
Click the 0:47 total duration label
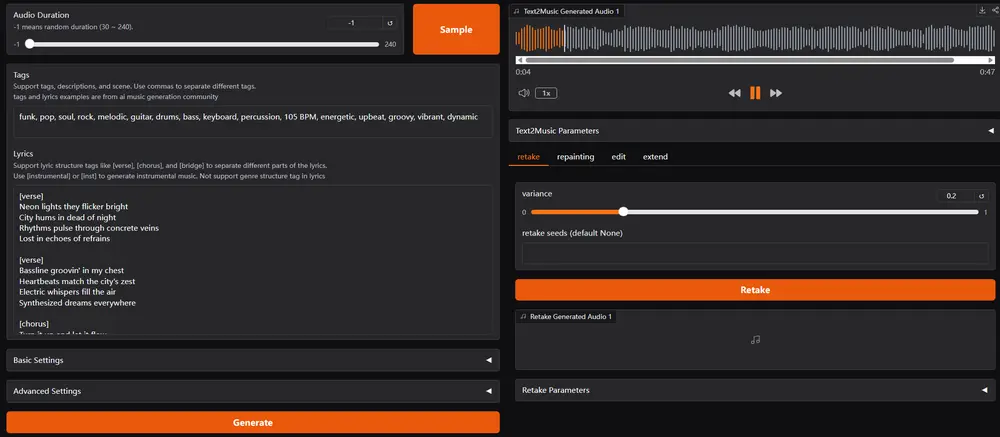(987, 72)
